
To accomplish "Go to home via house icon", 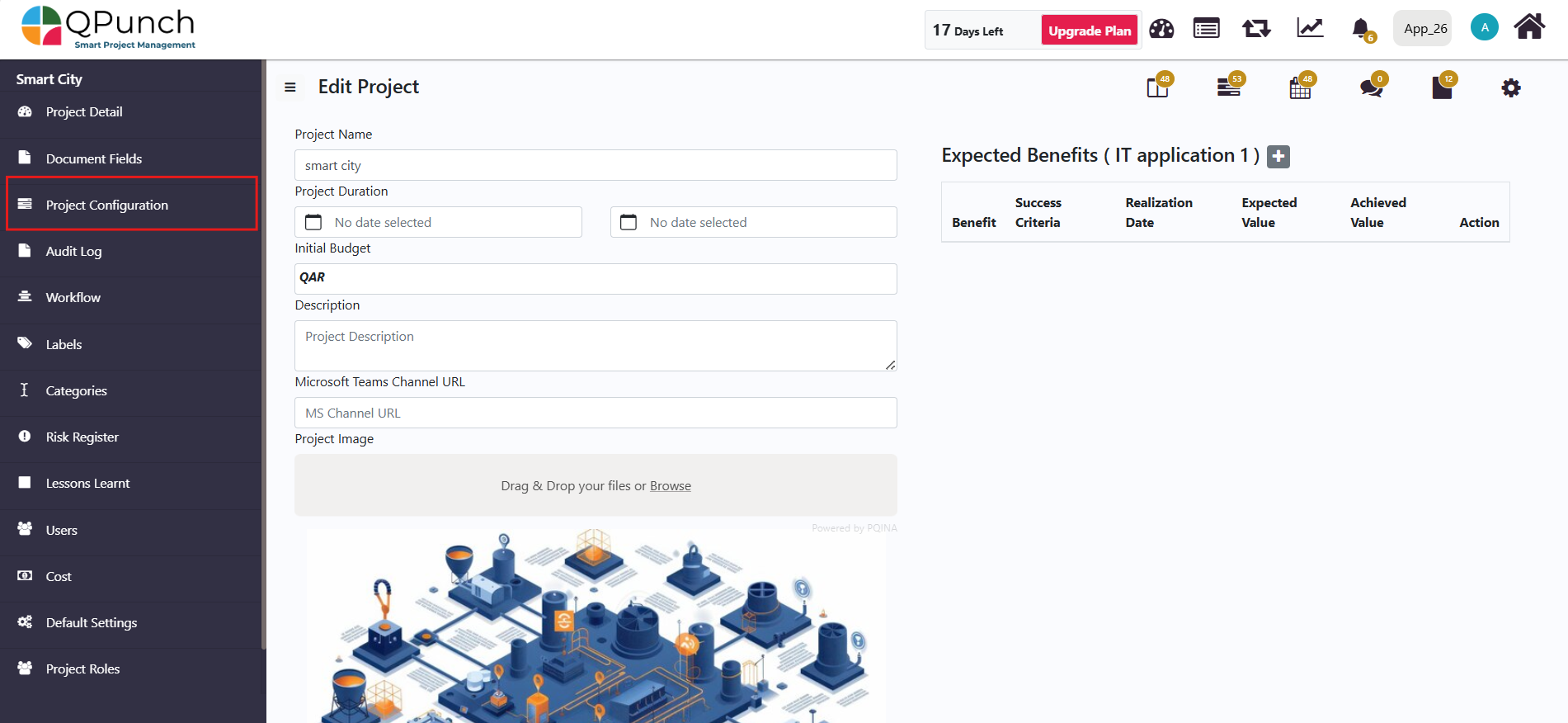I will pos(1529,27).
